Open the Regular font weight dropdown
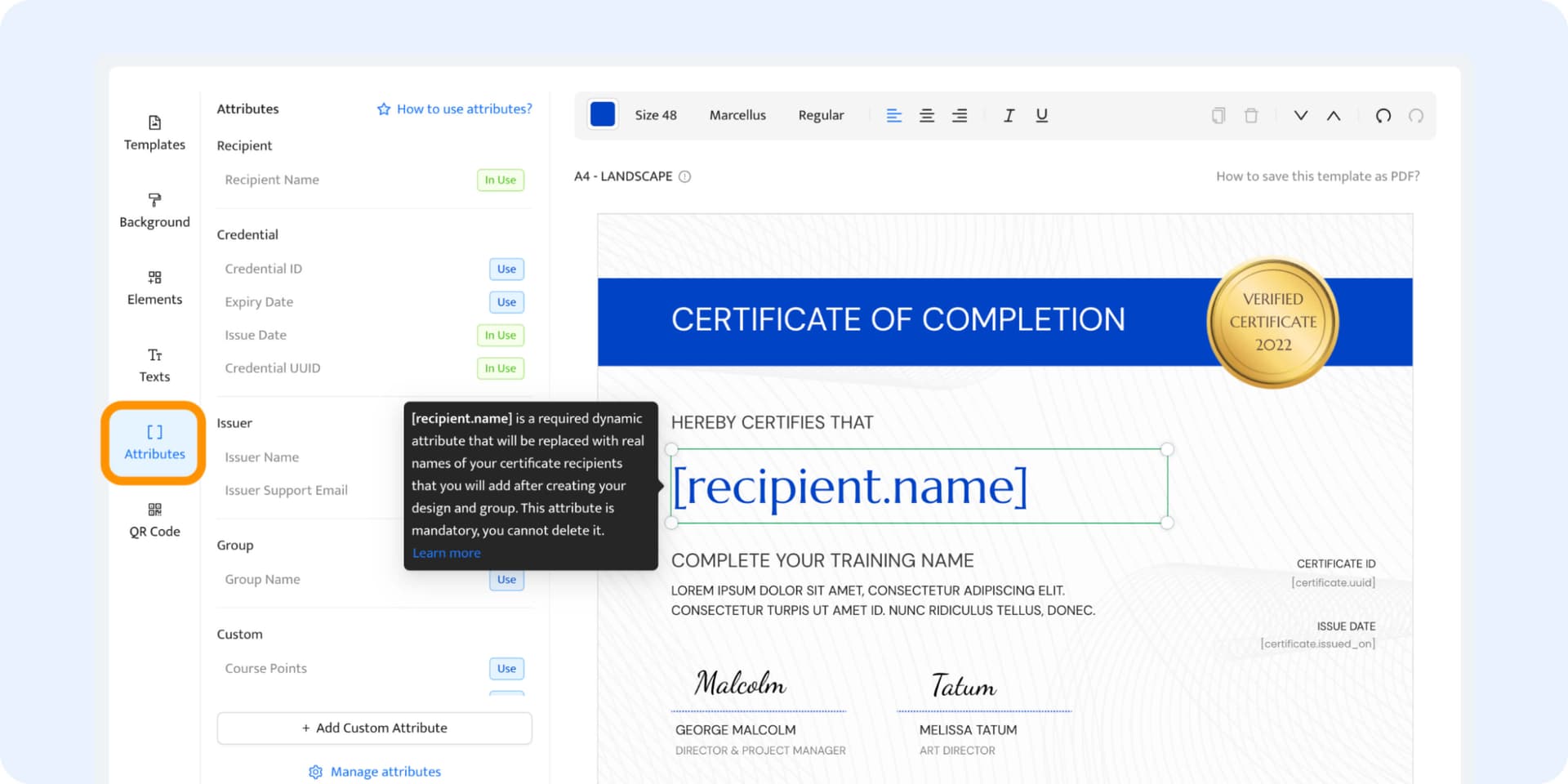Image resolution: width=1568 pixels, height=784 pixels. coord(821,115)
